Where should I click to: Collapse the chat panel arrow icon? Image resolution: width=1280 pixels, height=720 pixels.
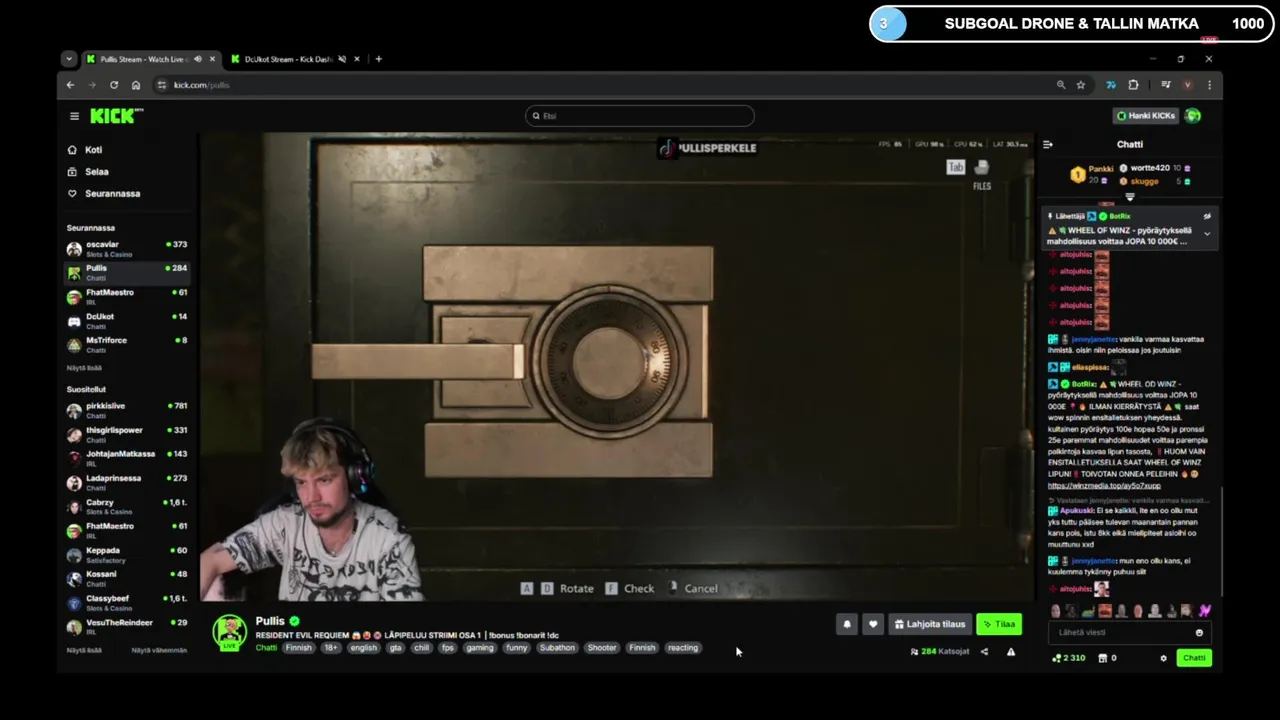pos(1048,144)
